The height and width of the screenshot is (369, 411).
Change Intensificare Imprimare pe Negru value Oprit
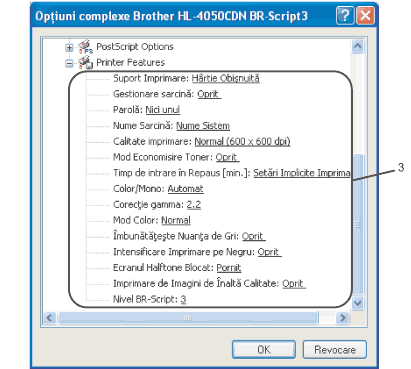point(270,252)
